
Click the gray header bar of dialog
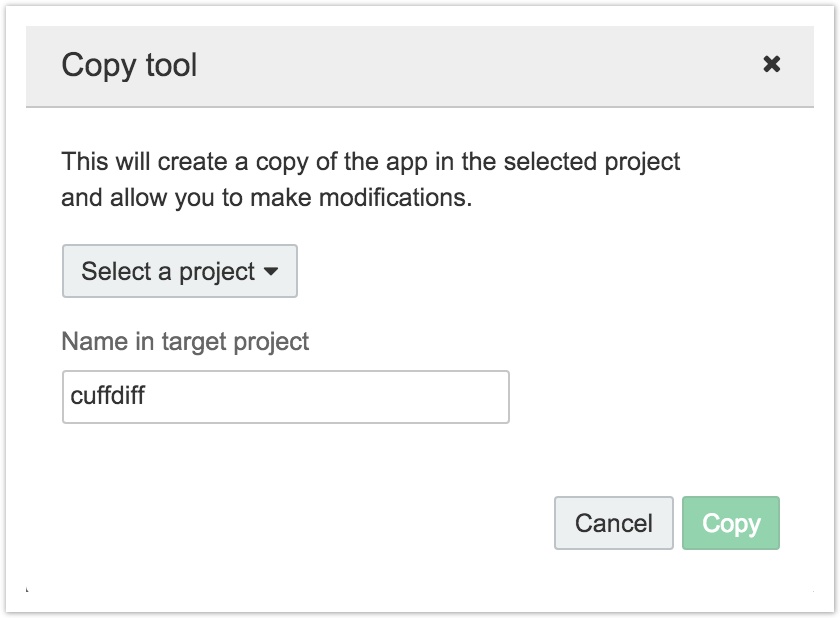(450, 66)
